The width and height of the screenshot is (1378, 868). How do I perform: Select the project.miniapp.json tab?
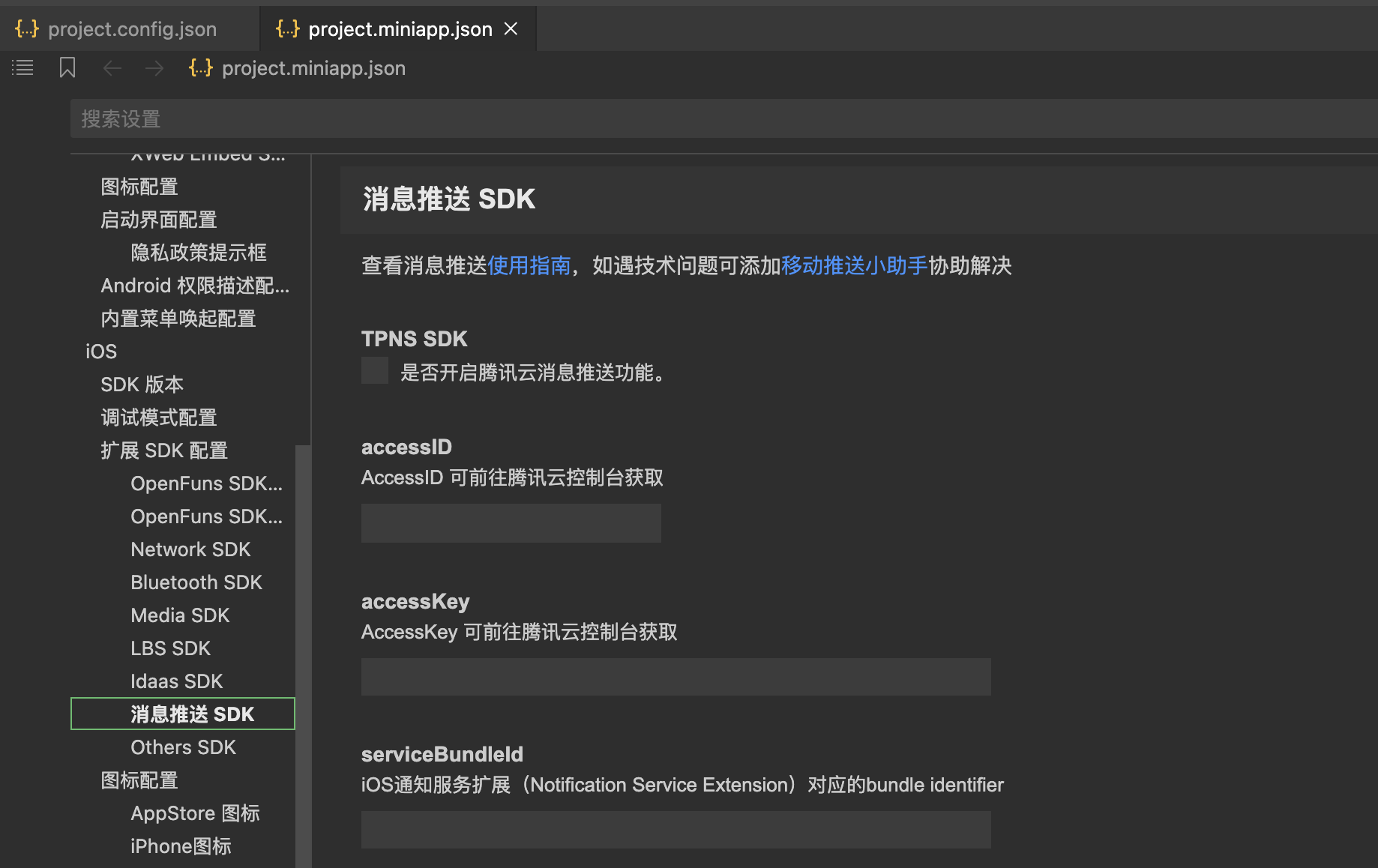click(400, 28)
